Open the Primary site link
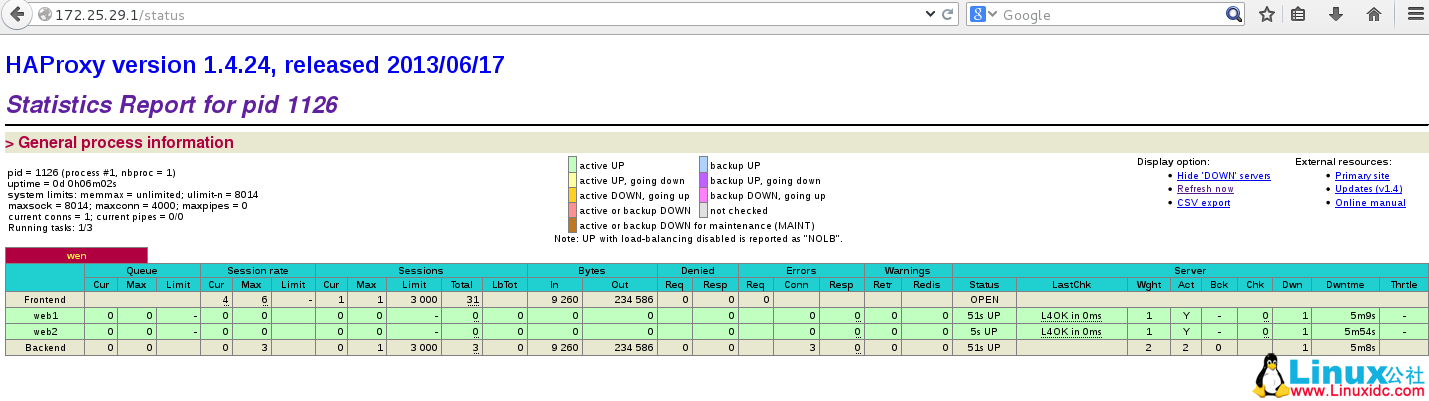Screen dimensions: 1429x401 1362,176
